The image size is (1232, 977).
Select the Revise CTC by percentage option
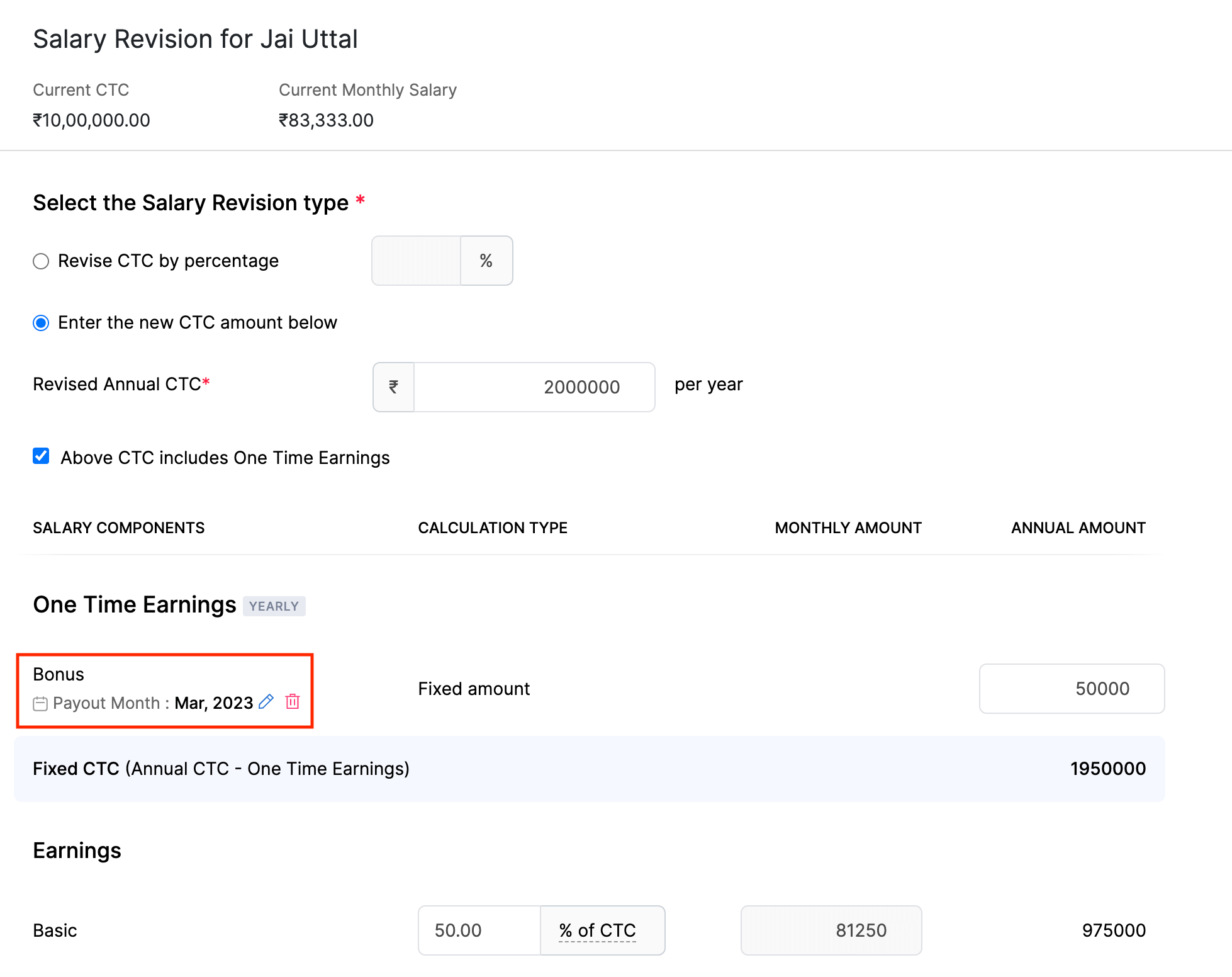[41, 261]
